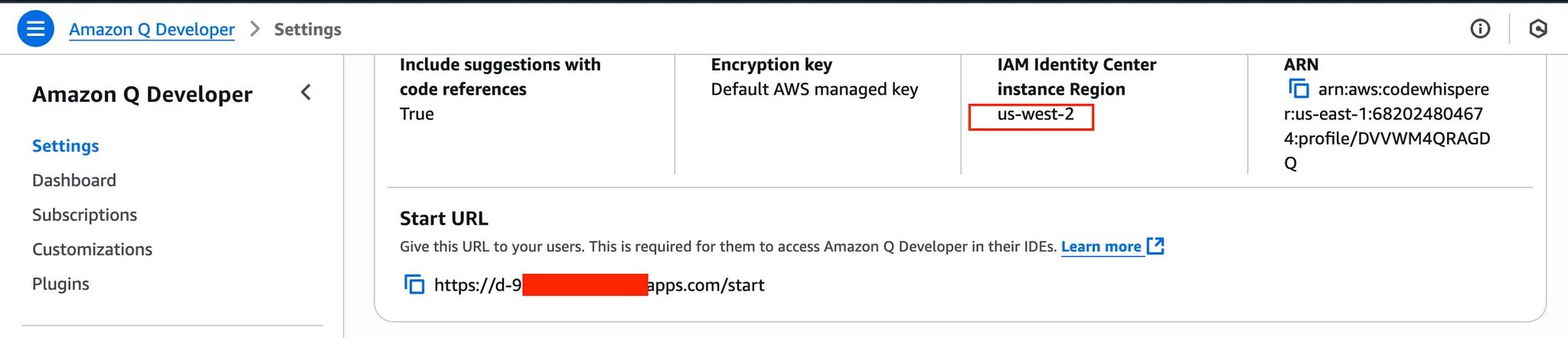
Task: Click the external link icon beside Learn more
Action: tap(1155, 246)
